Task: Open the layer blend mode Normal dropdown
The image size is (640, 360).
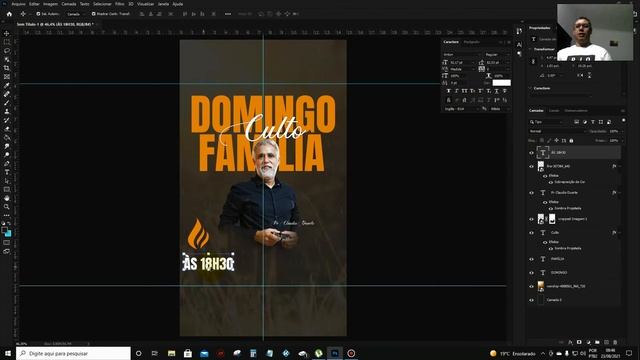Action: coord(557,131)
